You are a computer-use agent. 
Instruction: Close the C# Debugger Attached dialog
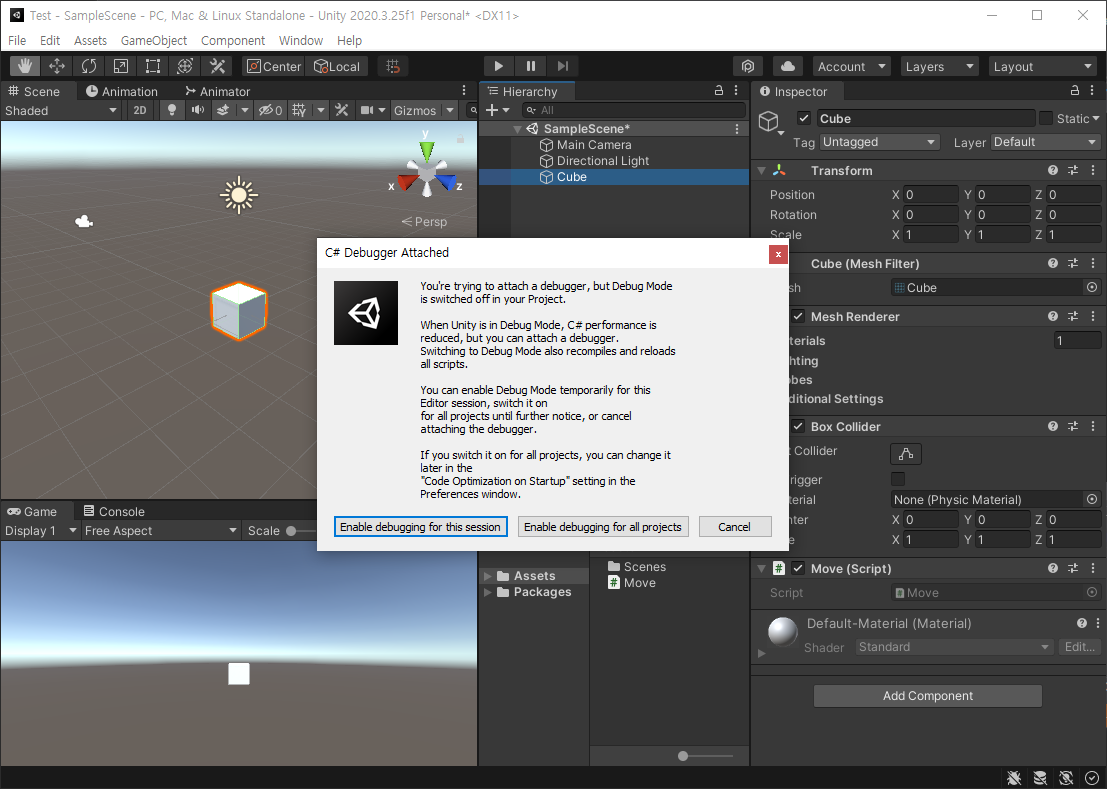778,254
